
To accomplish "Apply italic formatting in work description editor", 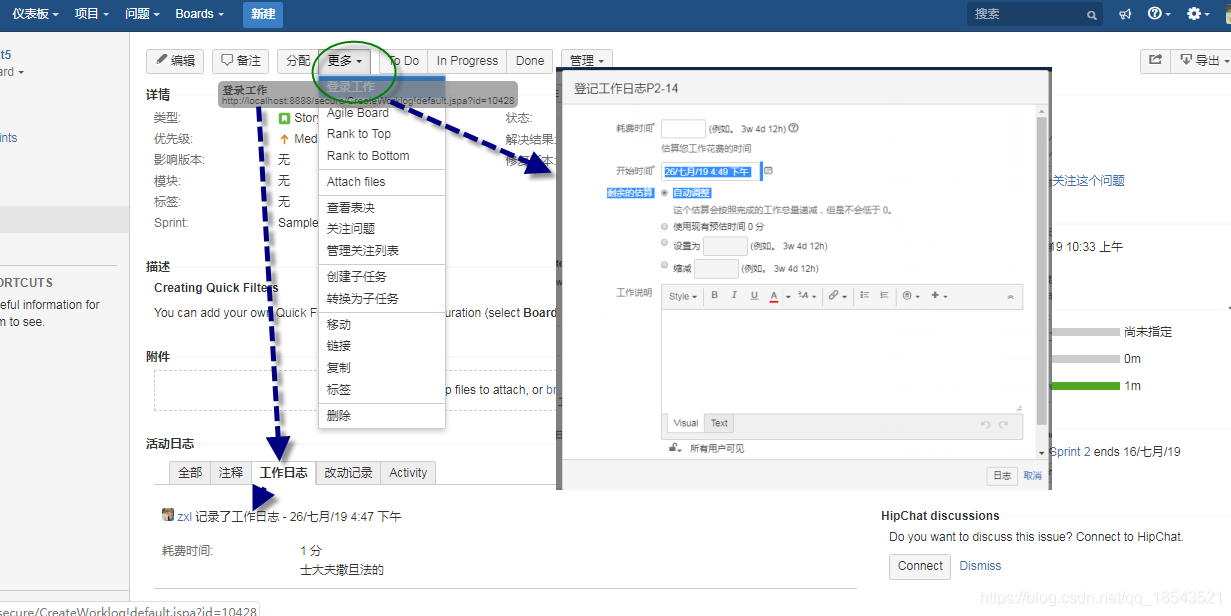I will [x=734, y=296].
